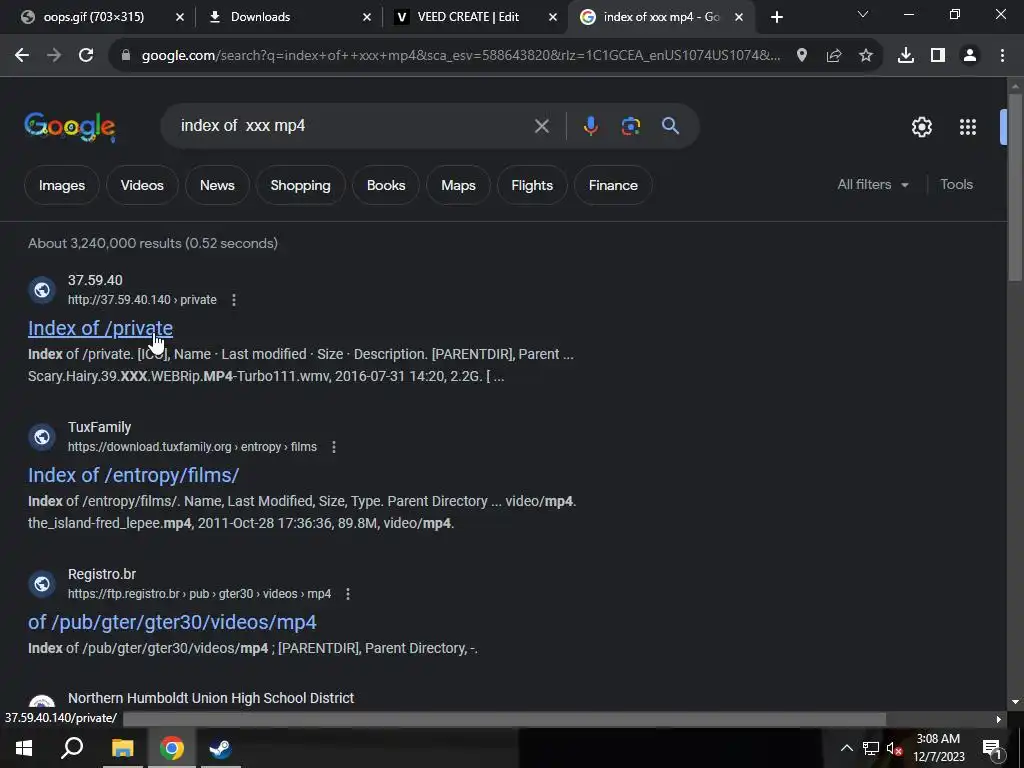Filter results by Images
Image resolution: width=1024 pixels, height=768 pixels.
pos(62,185)
